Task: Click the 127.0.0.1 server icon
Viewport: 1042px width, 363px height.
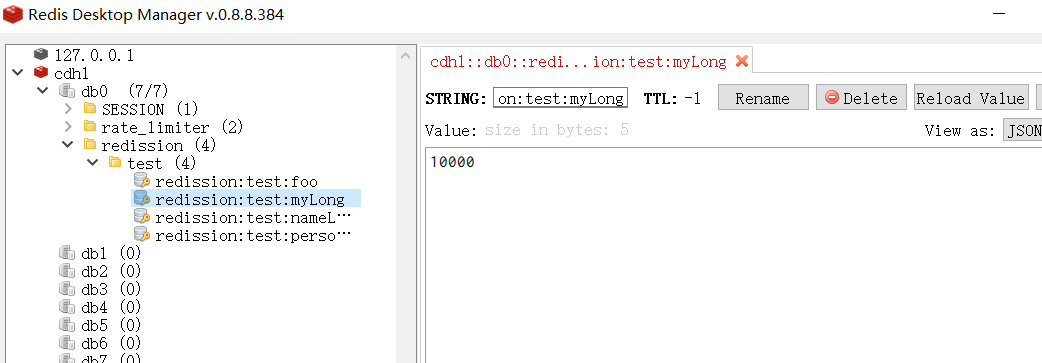Action: pos(41,55)
